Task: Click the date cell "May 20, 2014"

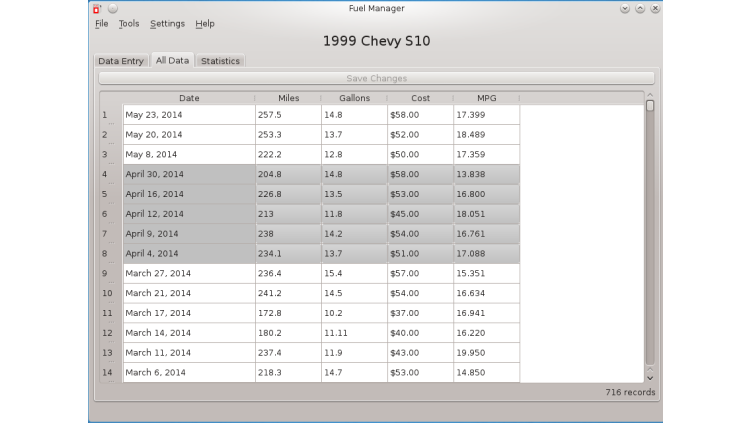Action: point(189,135)
